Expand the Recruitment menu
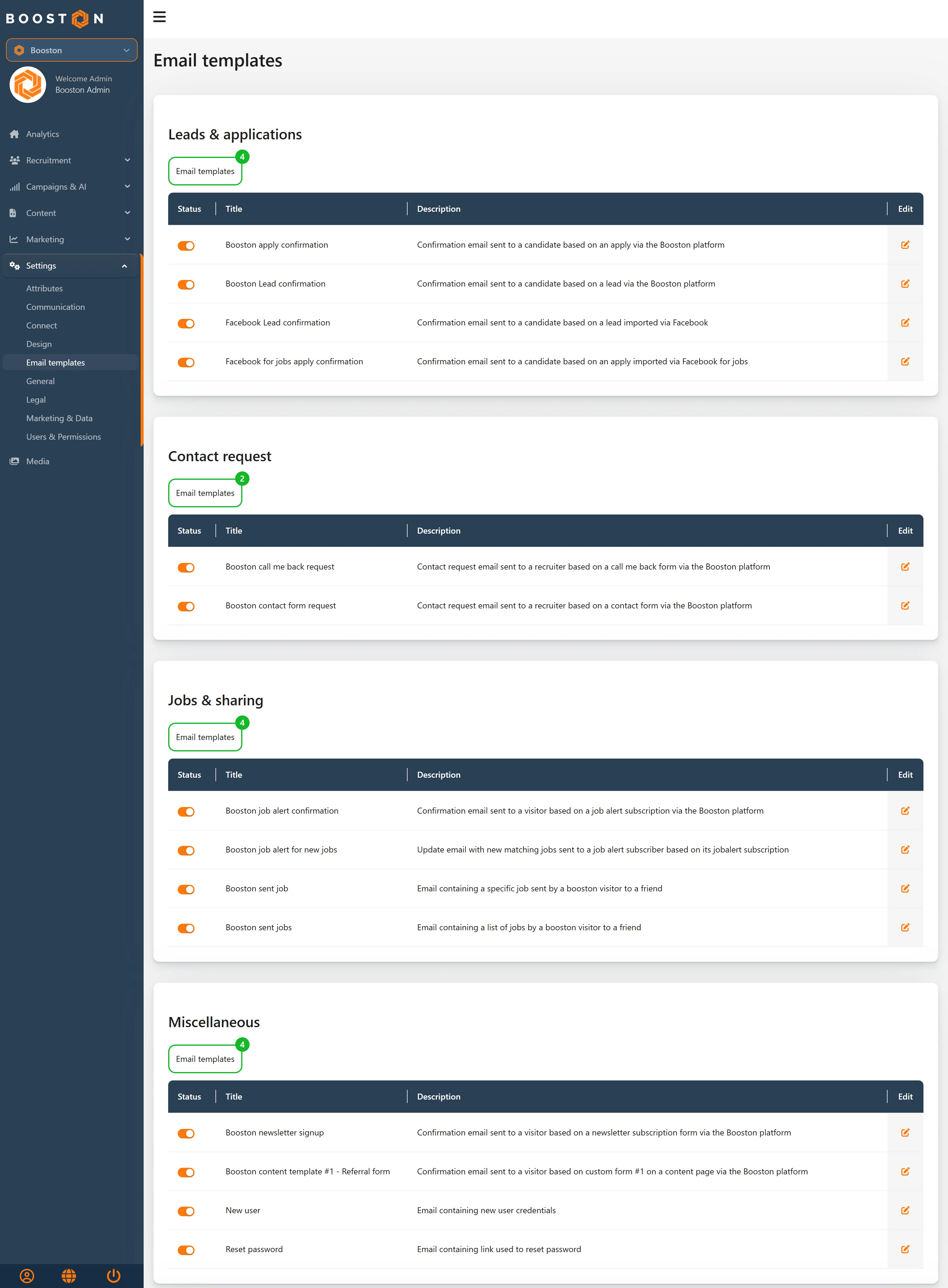This screenshot has width=948, height=1288. tap(70, 161)
